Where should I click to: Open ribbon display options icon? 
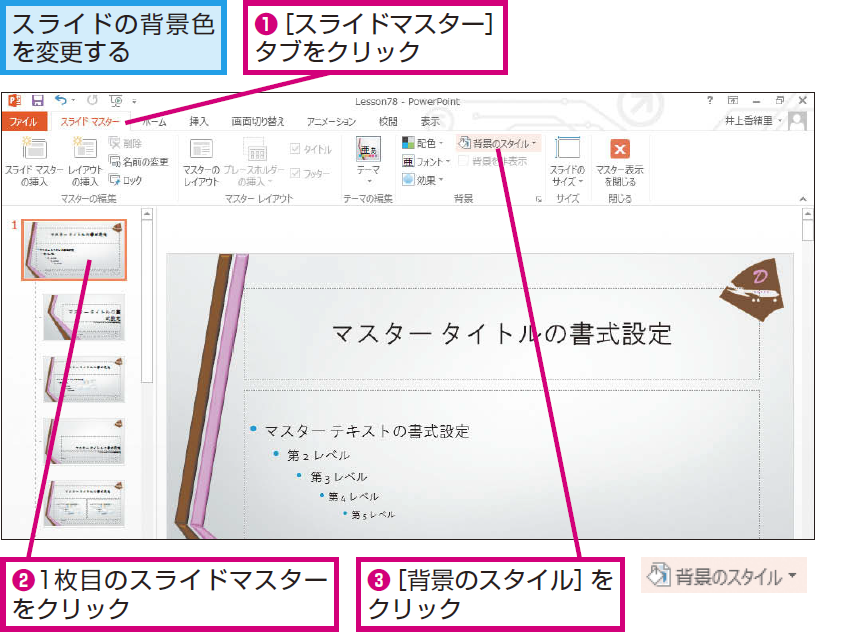tap(733, 100)
